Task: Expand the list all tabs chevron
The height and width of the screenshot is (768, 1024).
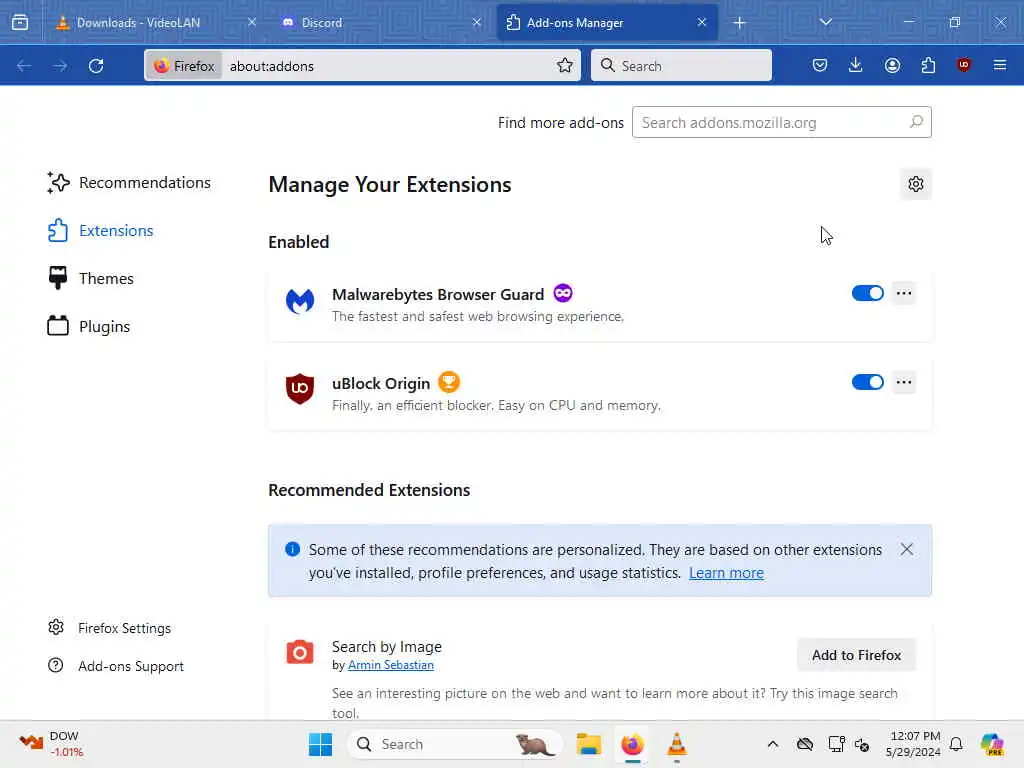Action: coord(825,22)
